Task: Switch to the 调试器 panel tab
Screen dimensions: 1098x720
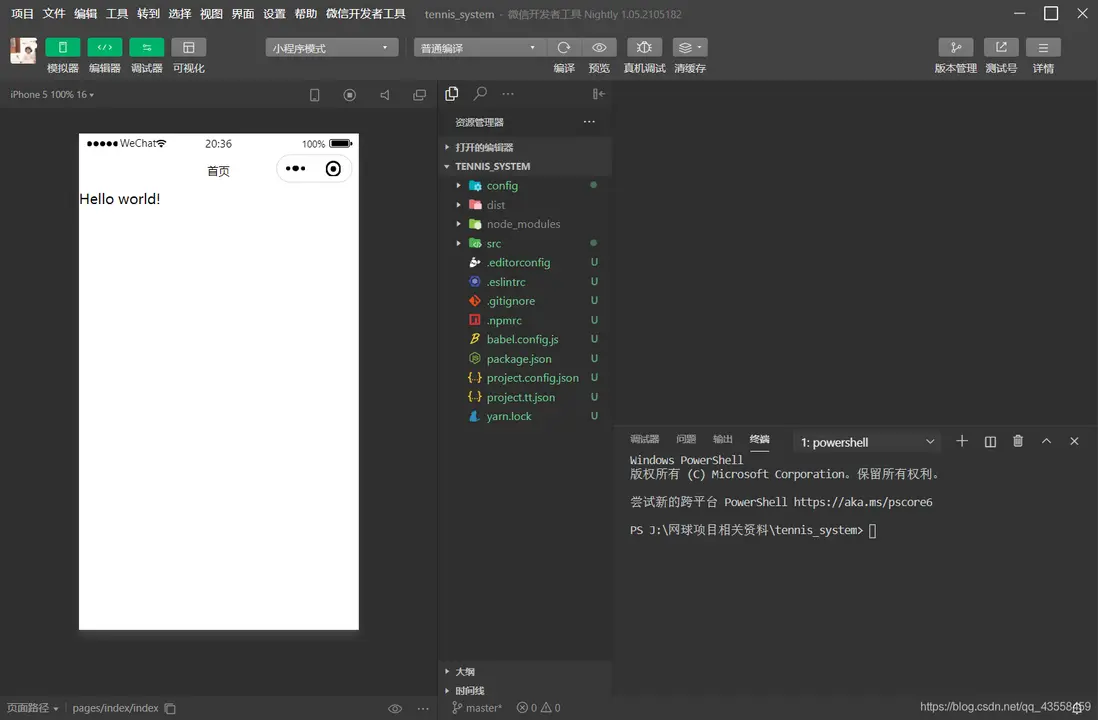Action: coord(644,439)
